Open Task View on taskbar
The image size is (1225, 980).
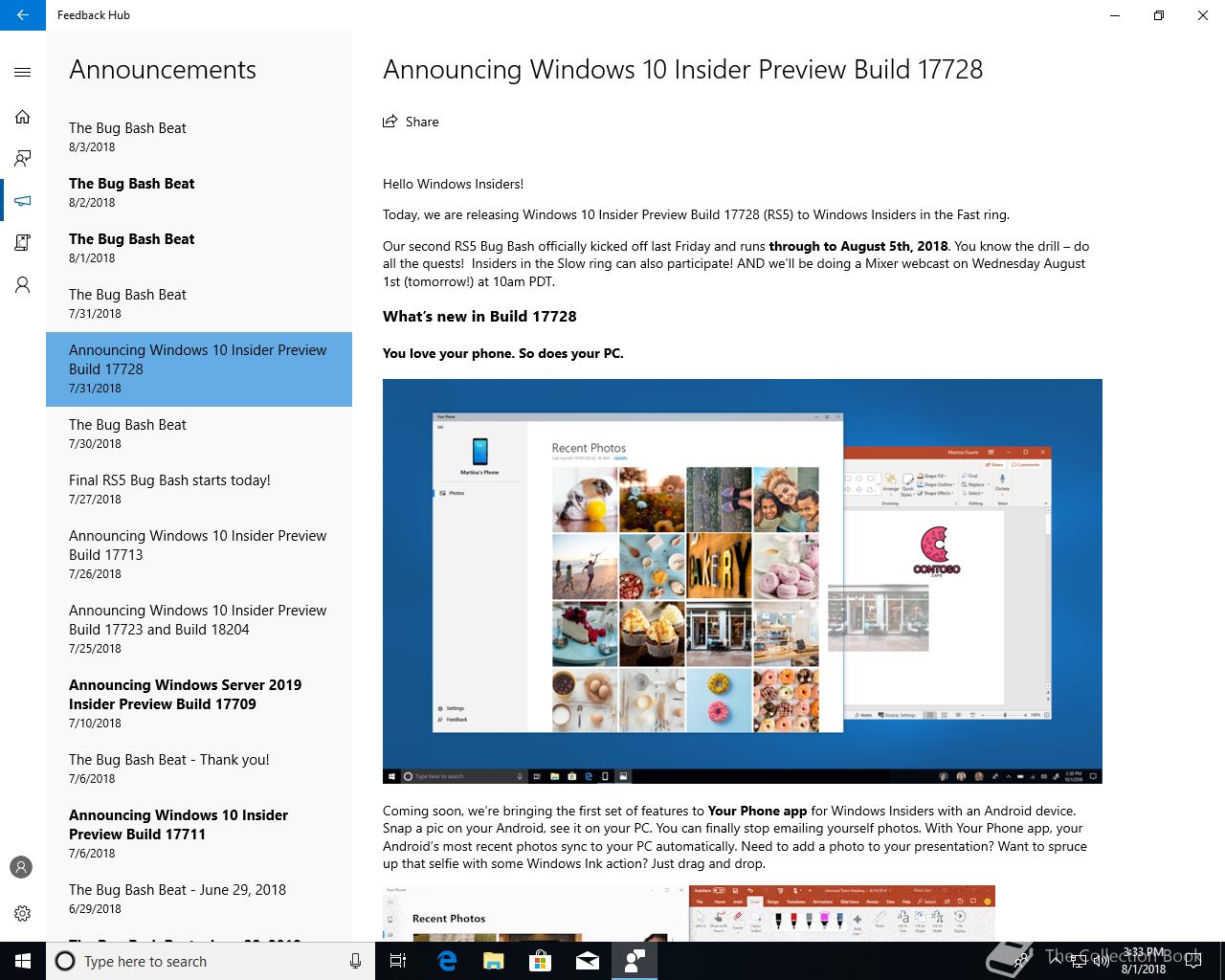(398, 961)
